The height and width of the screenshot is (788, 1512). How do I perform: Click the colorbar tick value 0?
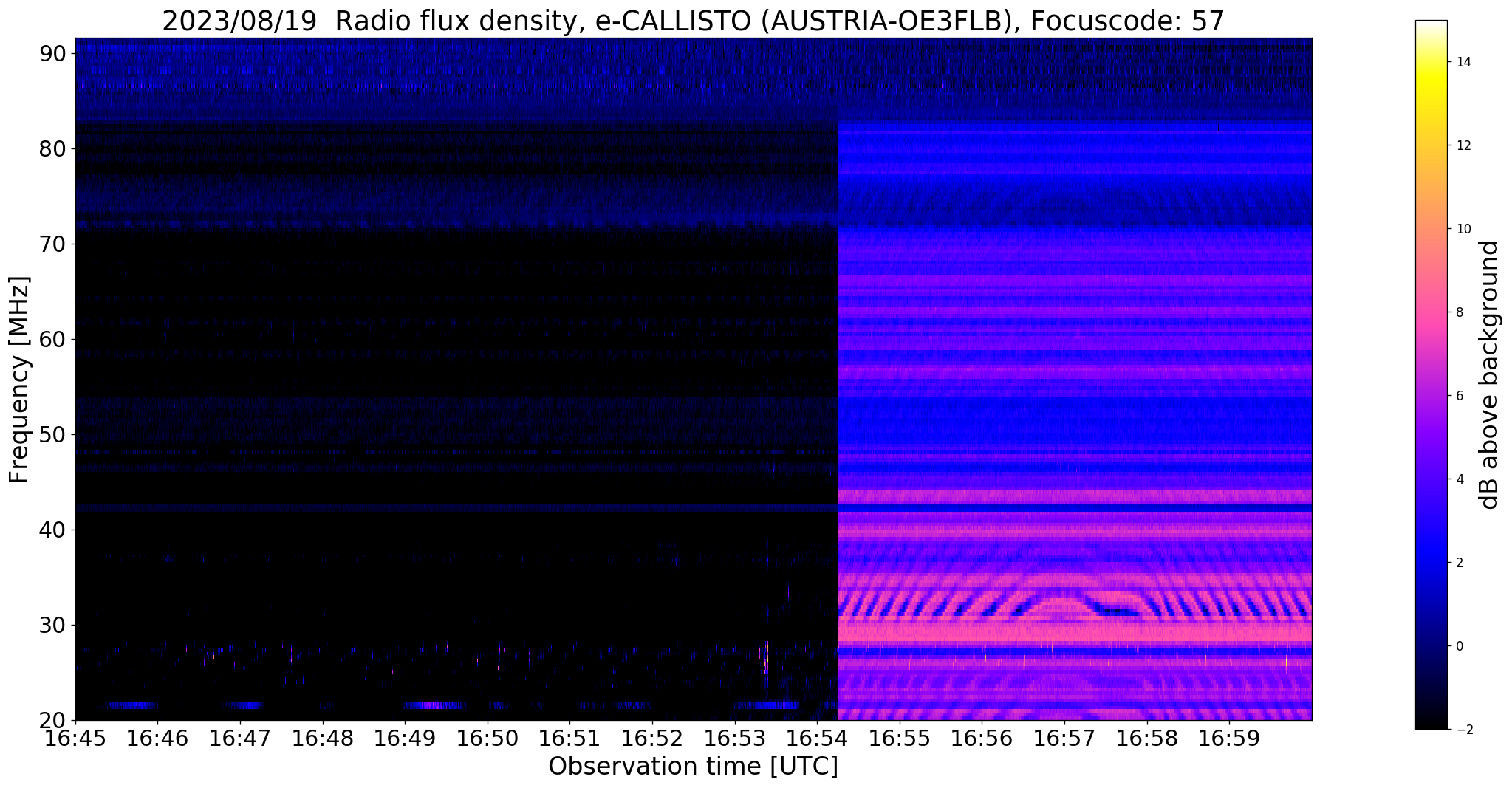pyautogui.click(x=1459, y=646)
